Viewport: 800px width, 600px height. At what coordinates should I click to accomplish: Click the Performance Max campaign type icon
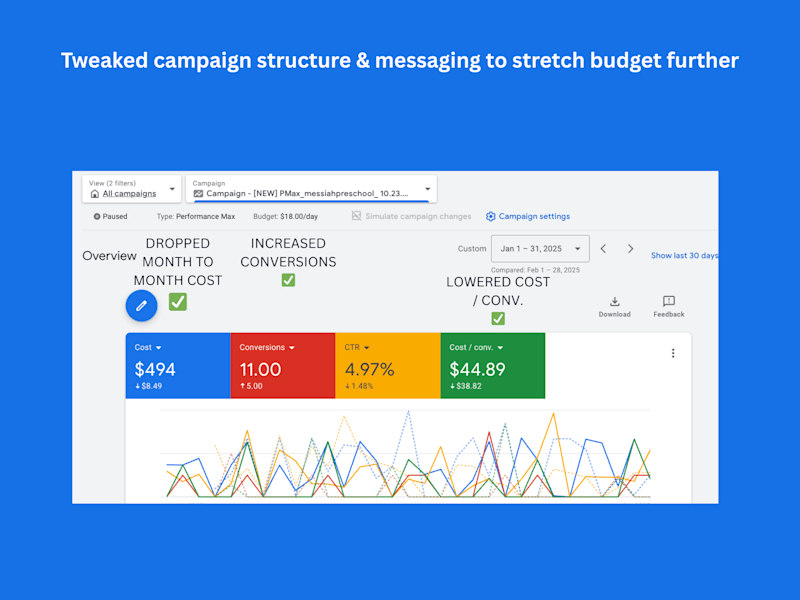198,193
